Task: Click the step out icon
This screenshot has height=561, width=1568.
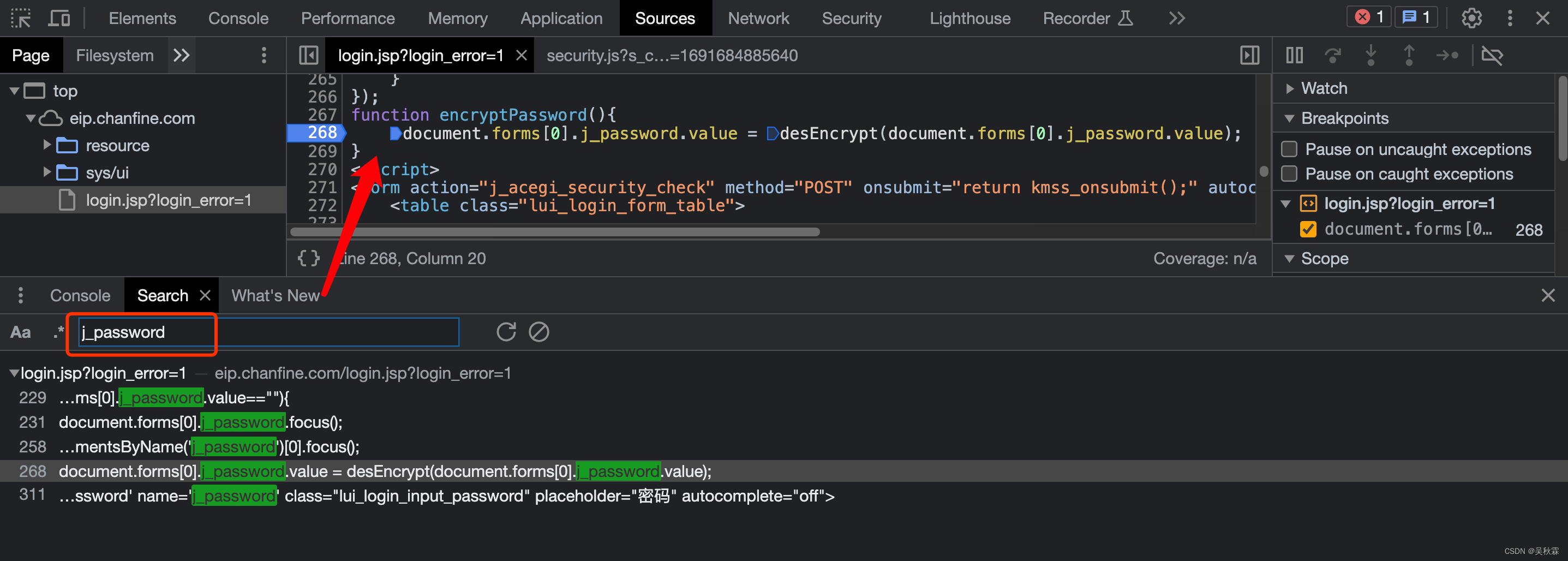Action: 1409,56
